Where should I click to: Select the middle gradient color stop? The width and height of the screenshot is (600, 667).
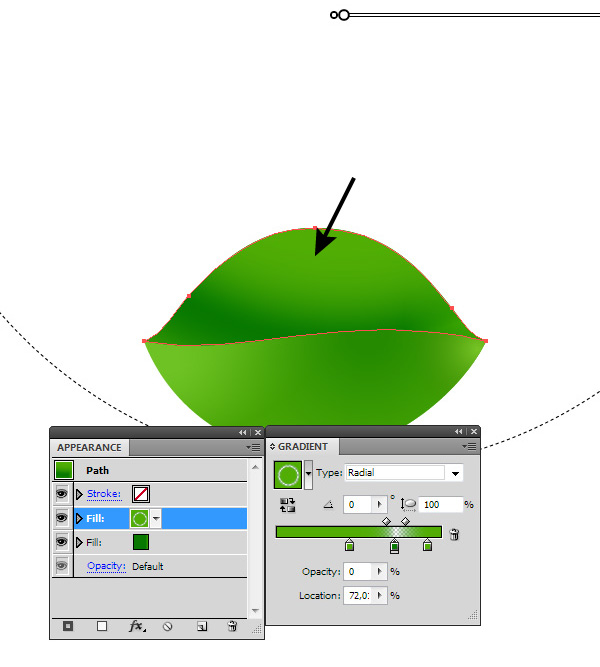pos(394,546)
